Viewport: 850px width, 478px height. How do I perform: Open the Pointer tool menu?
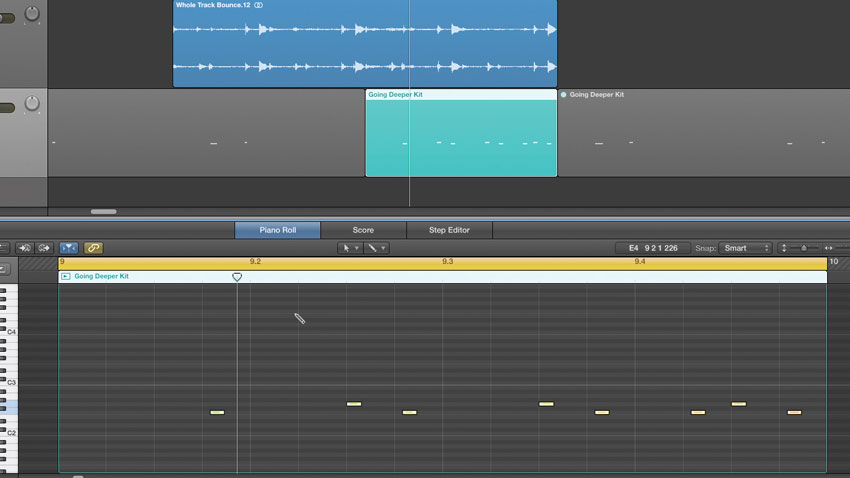[350, 248]
